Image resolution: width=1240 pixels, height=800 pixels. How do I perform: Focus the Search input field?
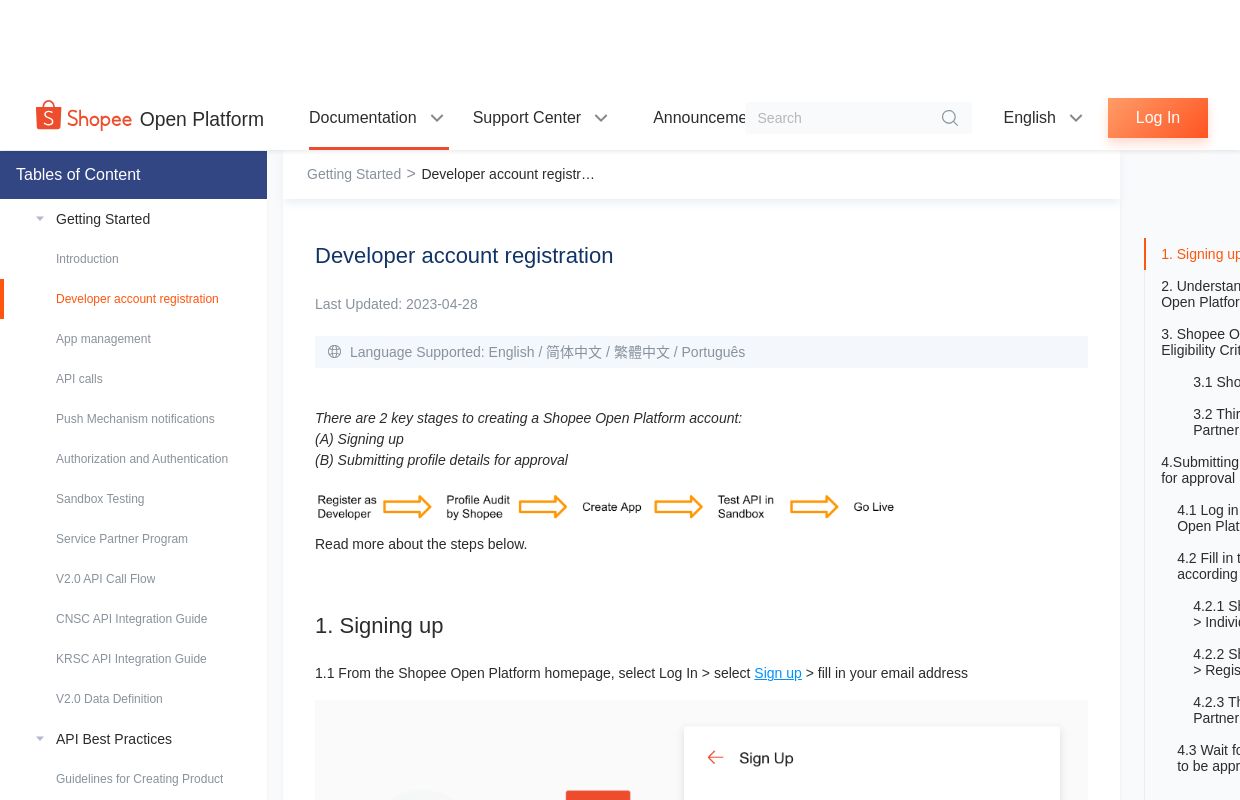click(845, 118)
